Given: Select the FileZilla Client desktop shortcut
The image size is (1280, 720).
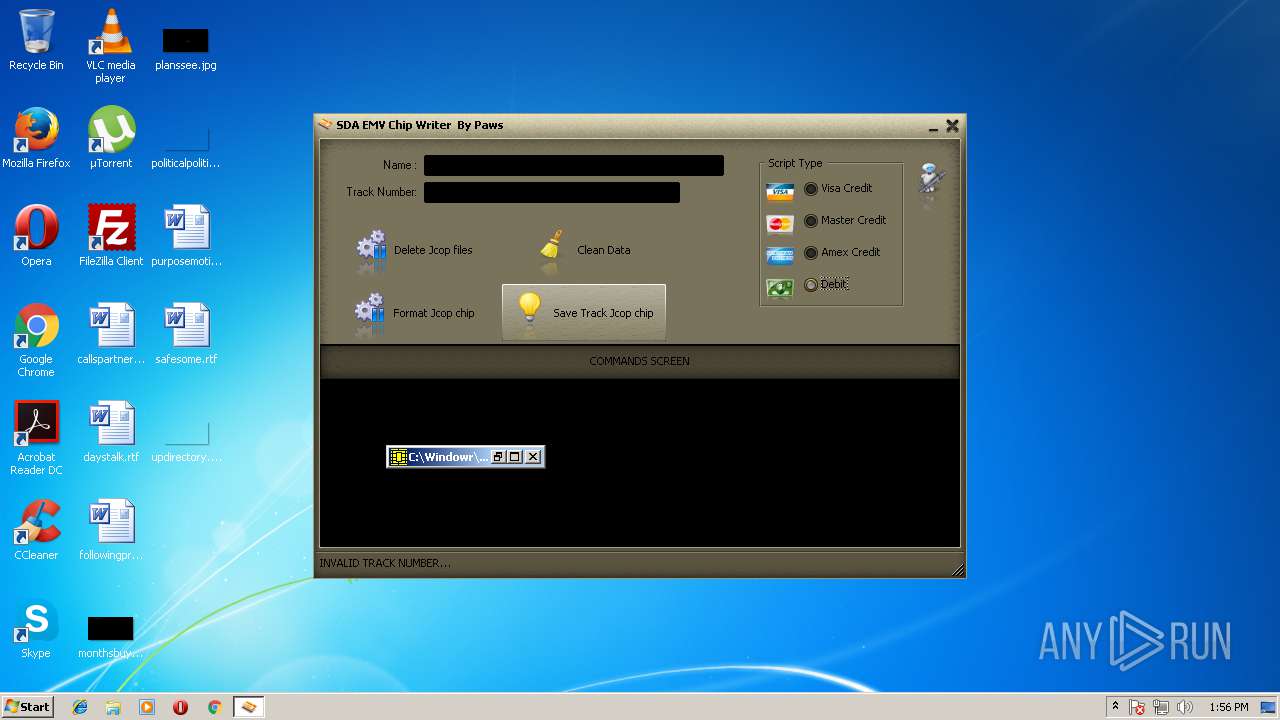Looking at the screenshot, I should point(111,236).
